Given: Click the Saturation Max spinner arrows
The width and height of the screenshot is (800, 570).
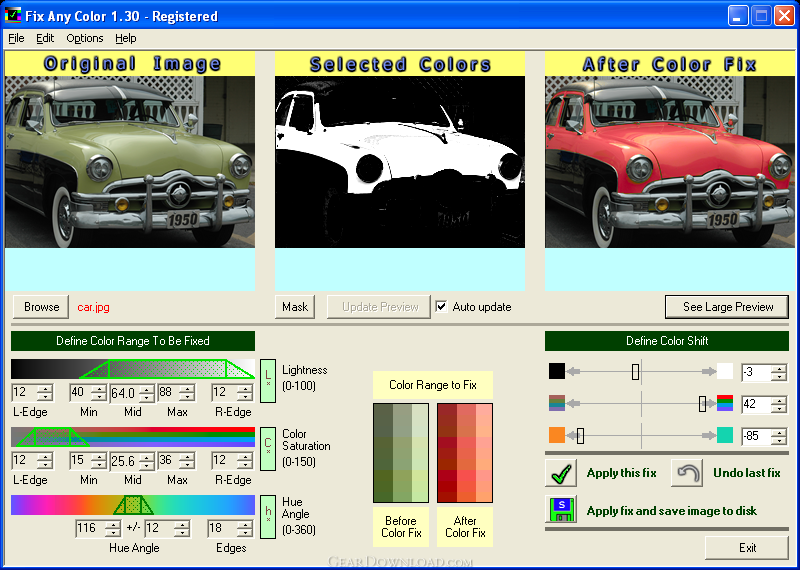Looking at the screenshot, I should click(188, 461).
